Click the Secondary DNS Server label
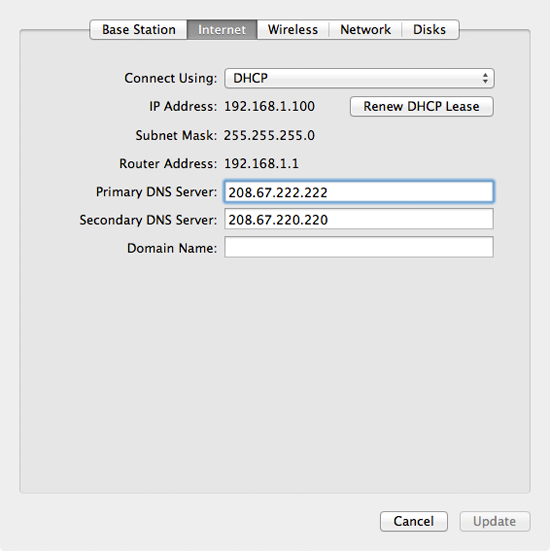 [x=148, y=220]
